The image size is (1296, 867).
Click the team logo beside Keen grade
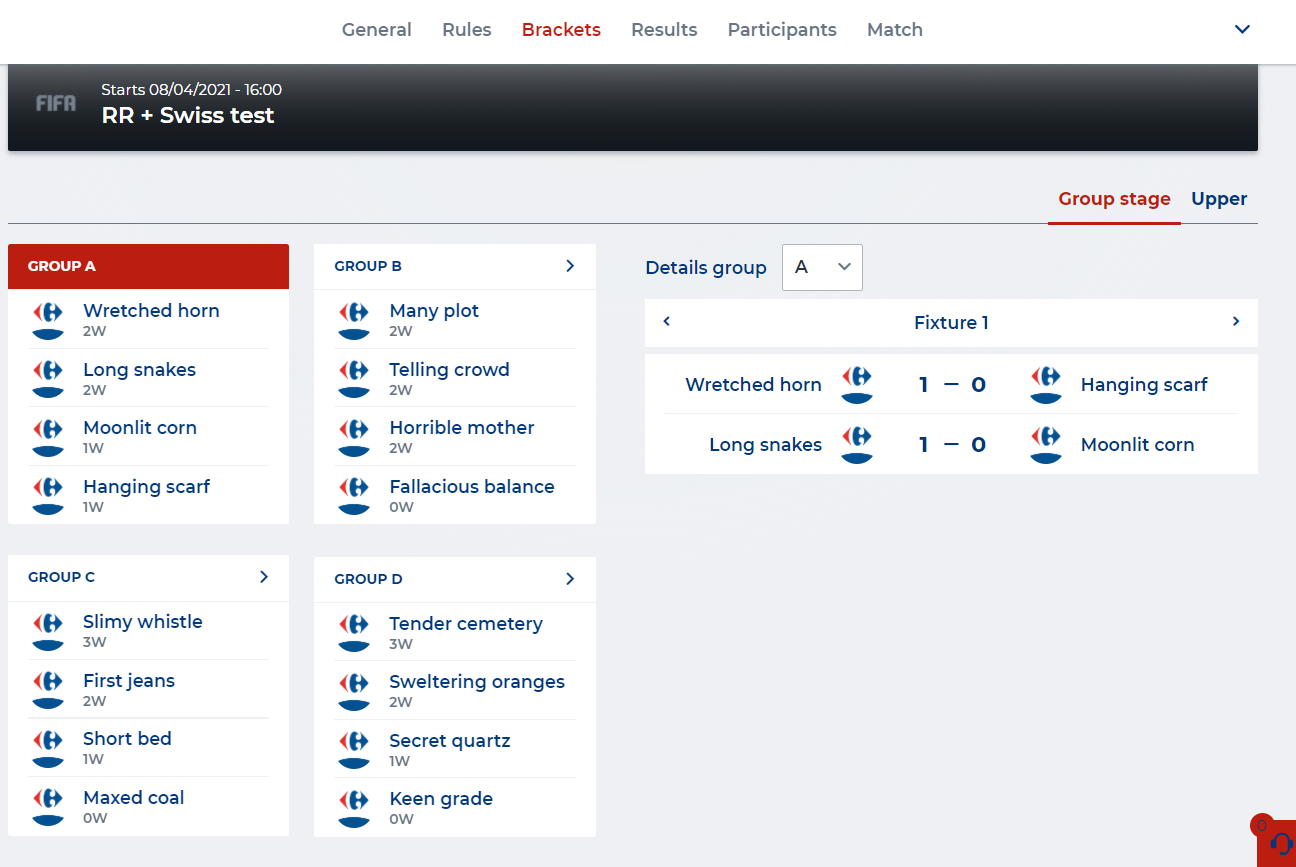pos(354,807)
